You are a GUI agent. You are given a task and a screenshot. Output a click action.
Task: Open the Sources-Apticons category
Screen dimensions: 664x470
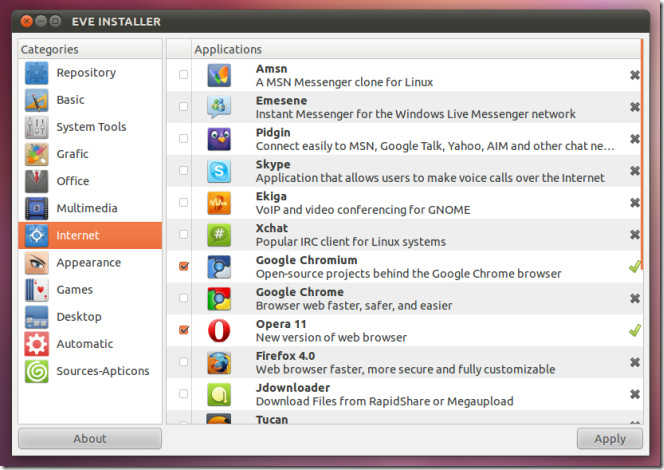[90, 371]
